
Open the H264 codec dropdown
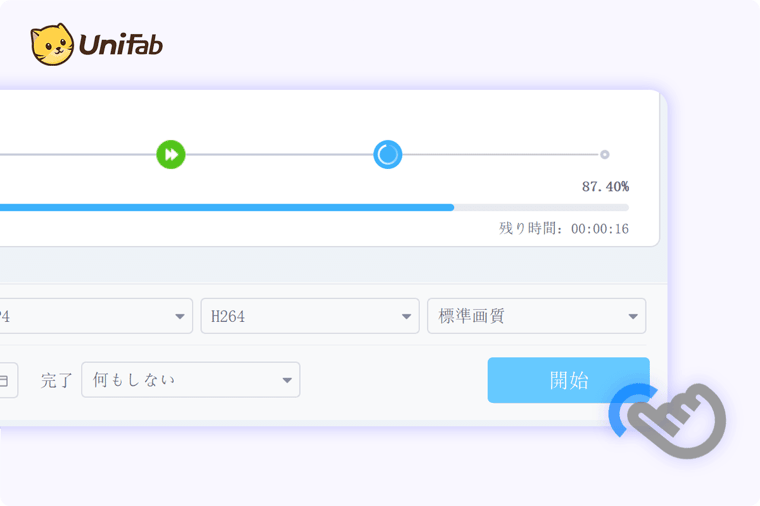click(x=310, y=316)
